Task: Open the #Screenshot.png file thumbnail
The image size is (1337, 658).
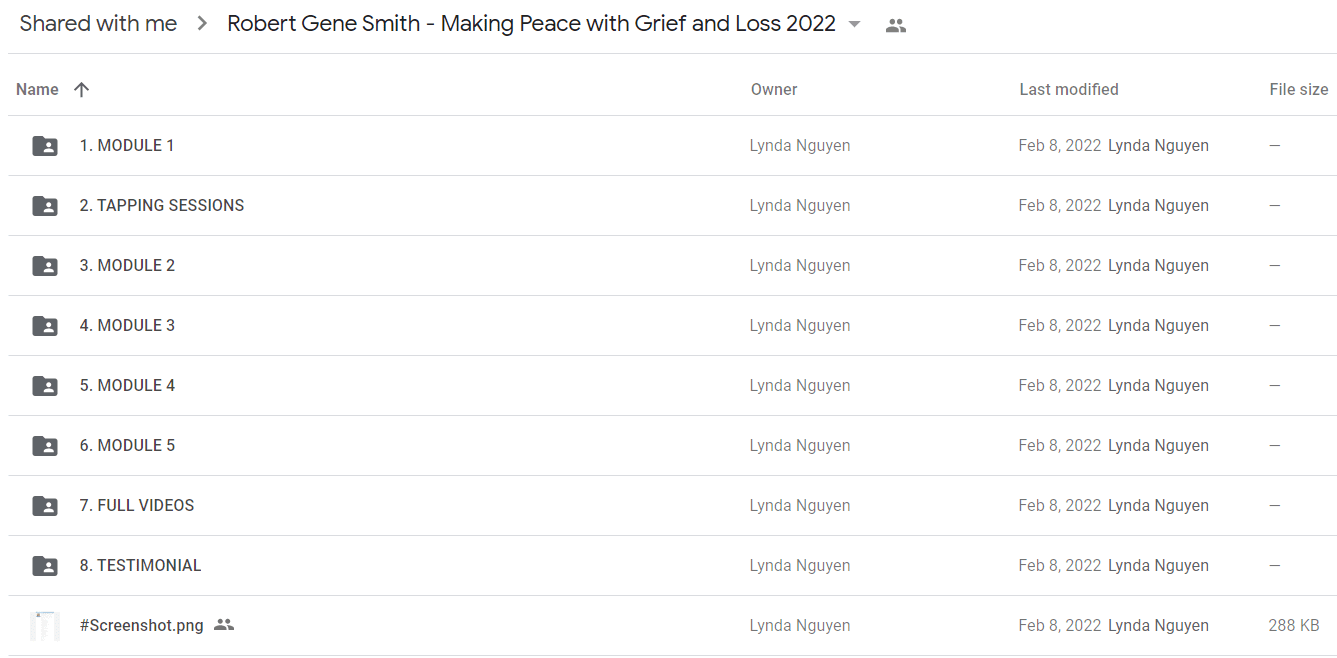Action: click(45, 626)
